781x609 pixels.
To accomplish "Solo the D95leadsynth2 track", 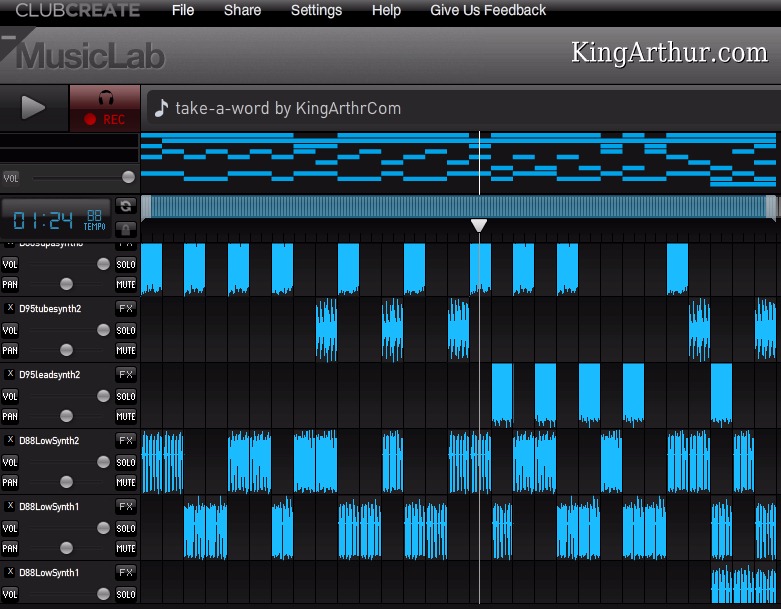I will point(126,396).
